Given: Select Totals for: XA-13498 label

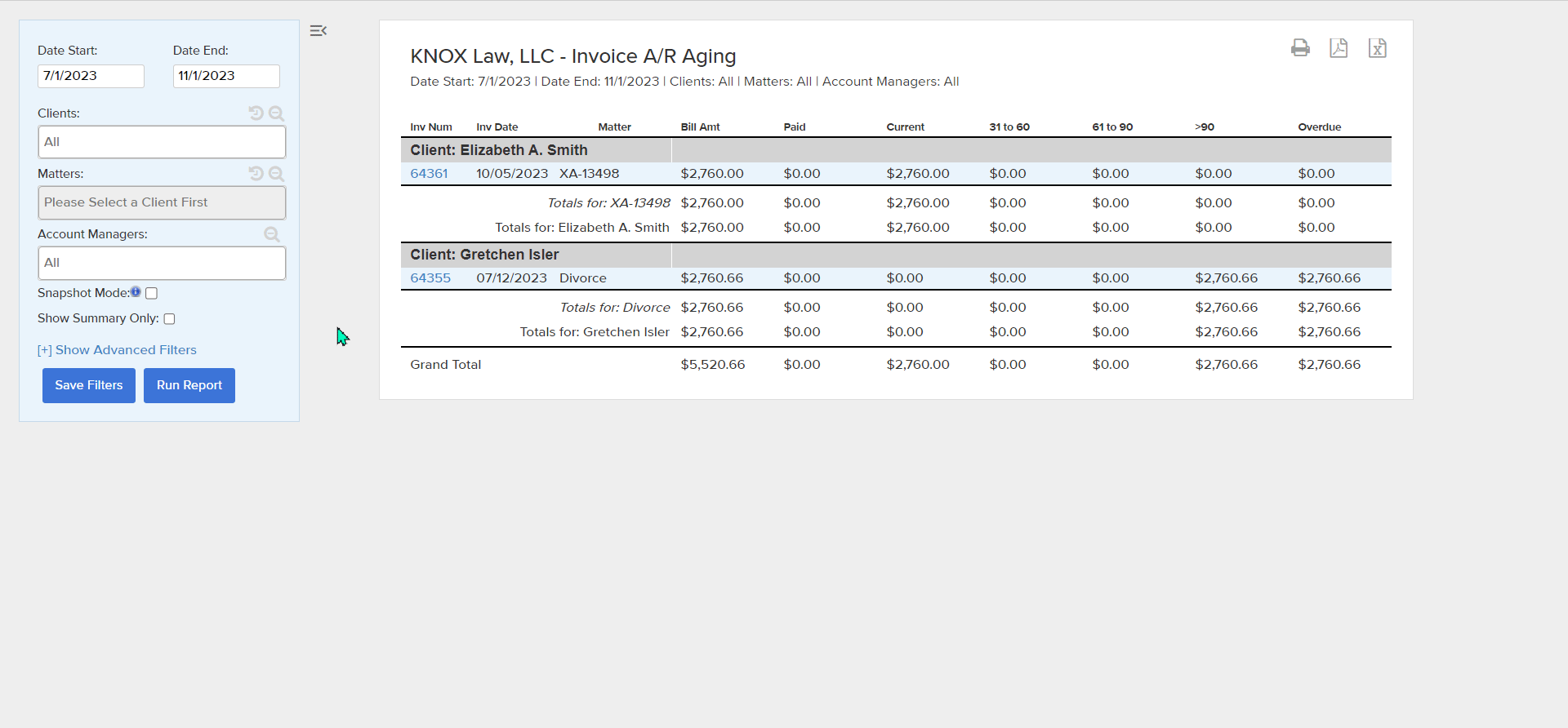Looking at the screenshot, I should (x=609, y=203).
